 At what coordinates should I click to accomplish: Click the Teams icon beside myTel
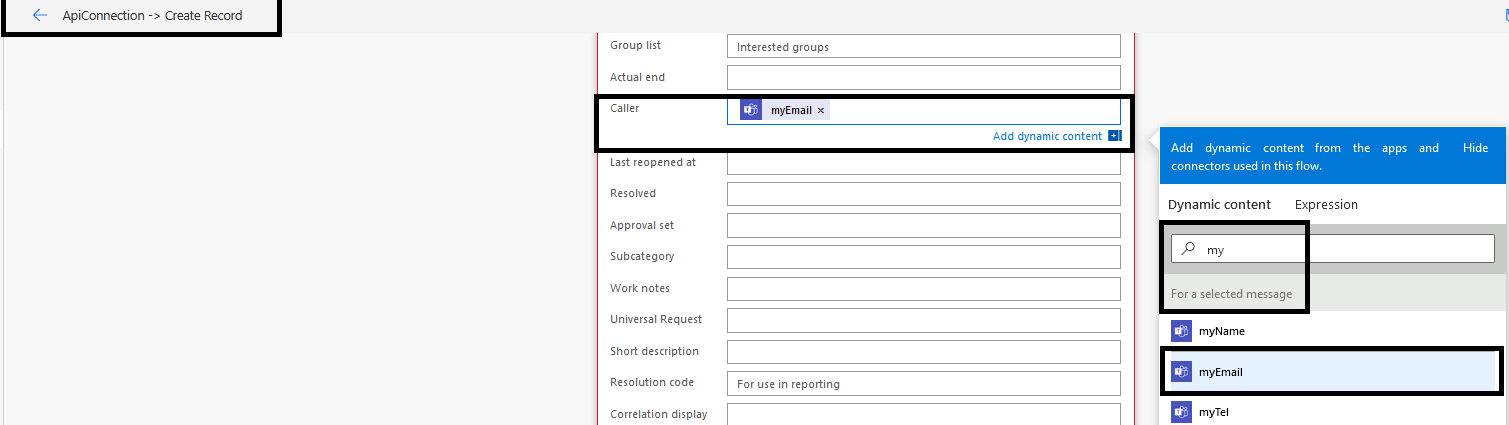[x=1181, y=411]
